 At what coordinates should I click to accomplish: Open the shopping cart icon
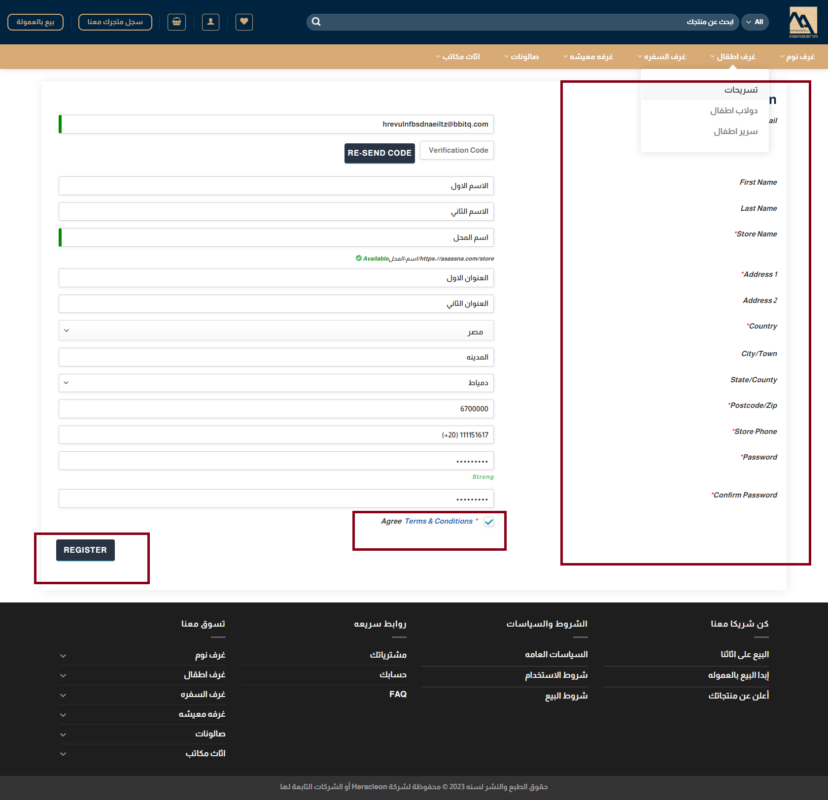pos(177,21)
